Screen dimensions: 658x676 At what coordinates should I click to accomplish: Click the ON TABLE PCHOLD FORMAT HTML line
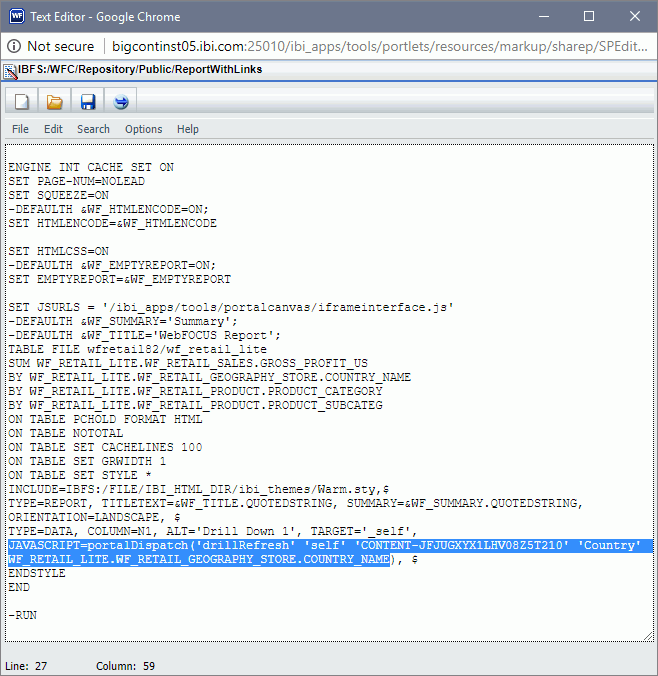click(105, 419)
